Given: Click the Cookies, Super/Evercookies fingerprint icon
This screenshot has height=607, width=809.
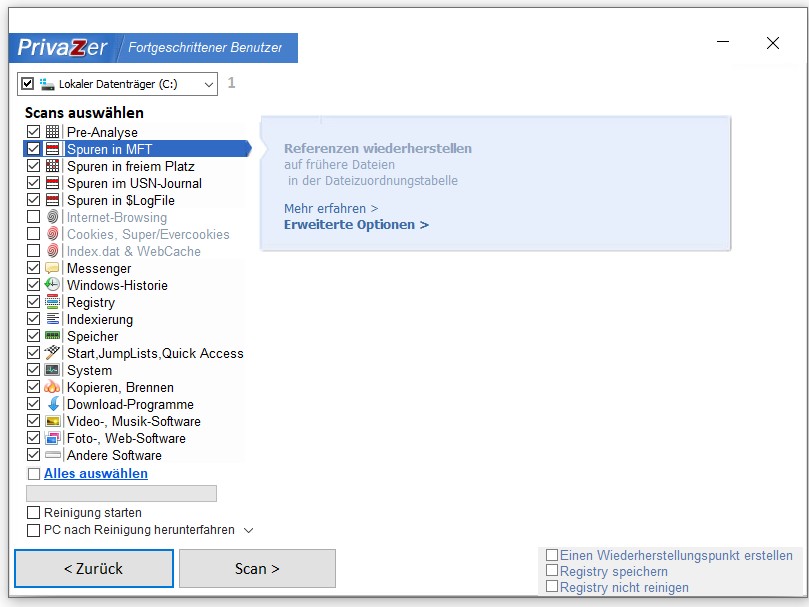Looking at the screenshot, I should point(52,234).
